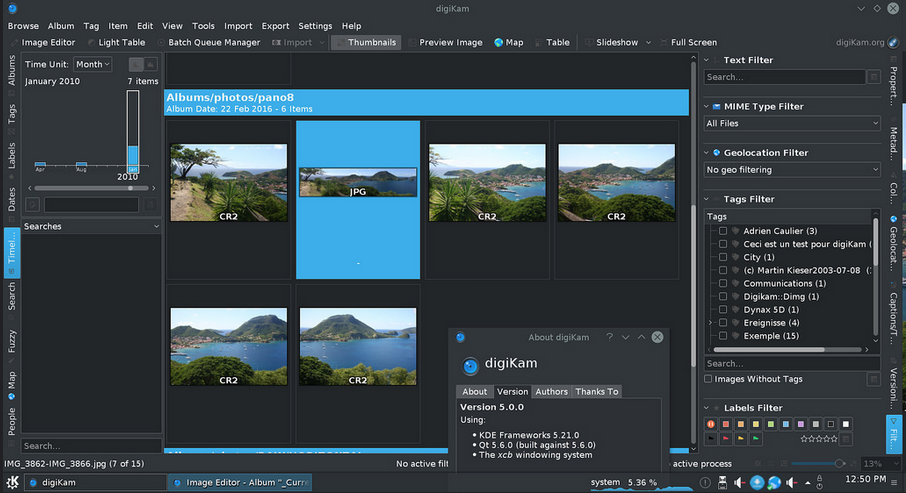The width and height of the screenshot is (906, 493).
Task: Open the Settings menu
Action: point(315,26)
